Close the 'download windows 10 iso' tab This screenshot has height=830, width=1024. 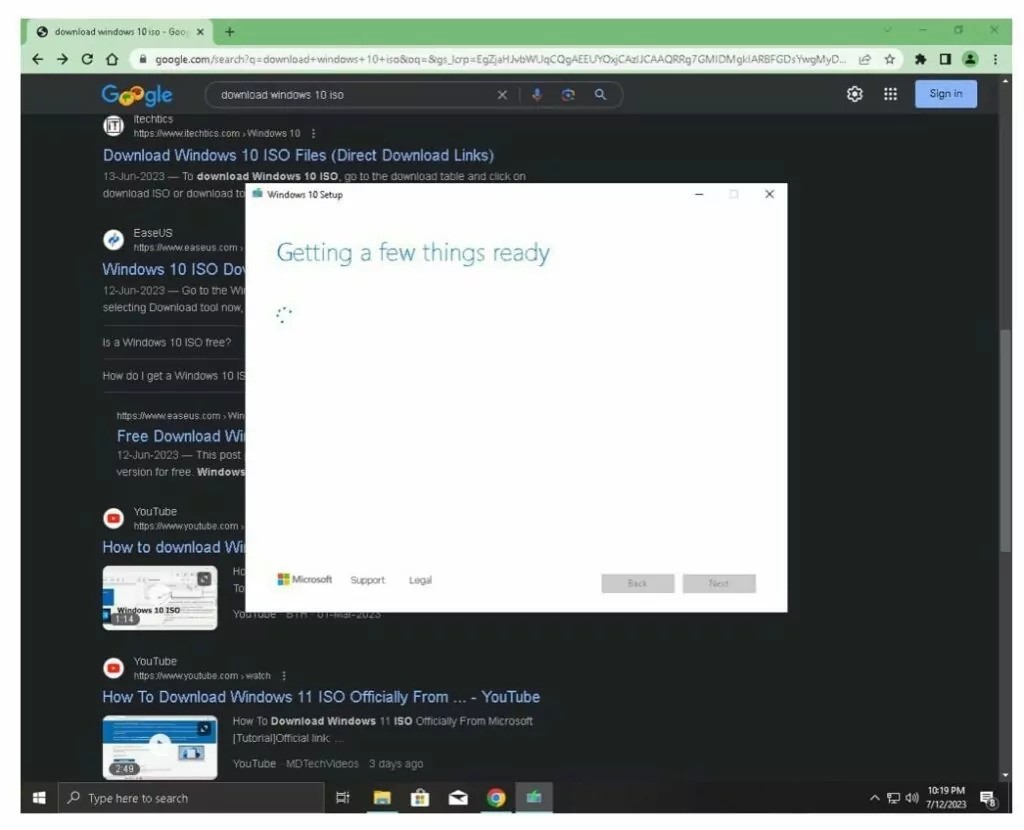pos(200,31)
